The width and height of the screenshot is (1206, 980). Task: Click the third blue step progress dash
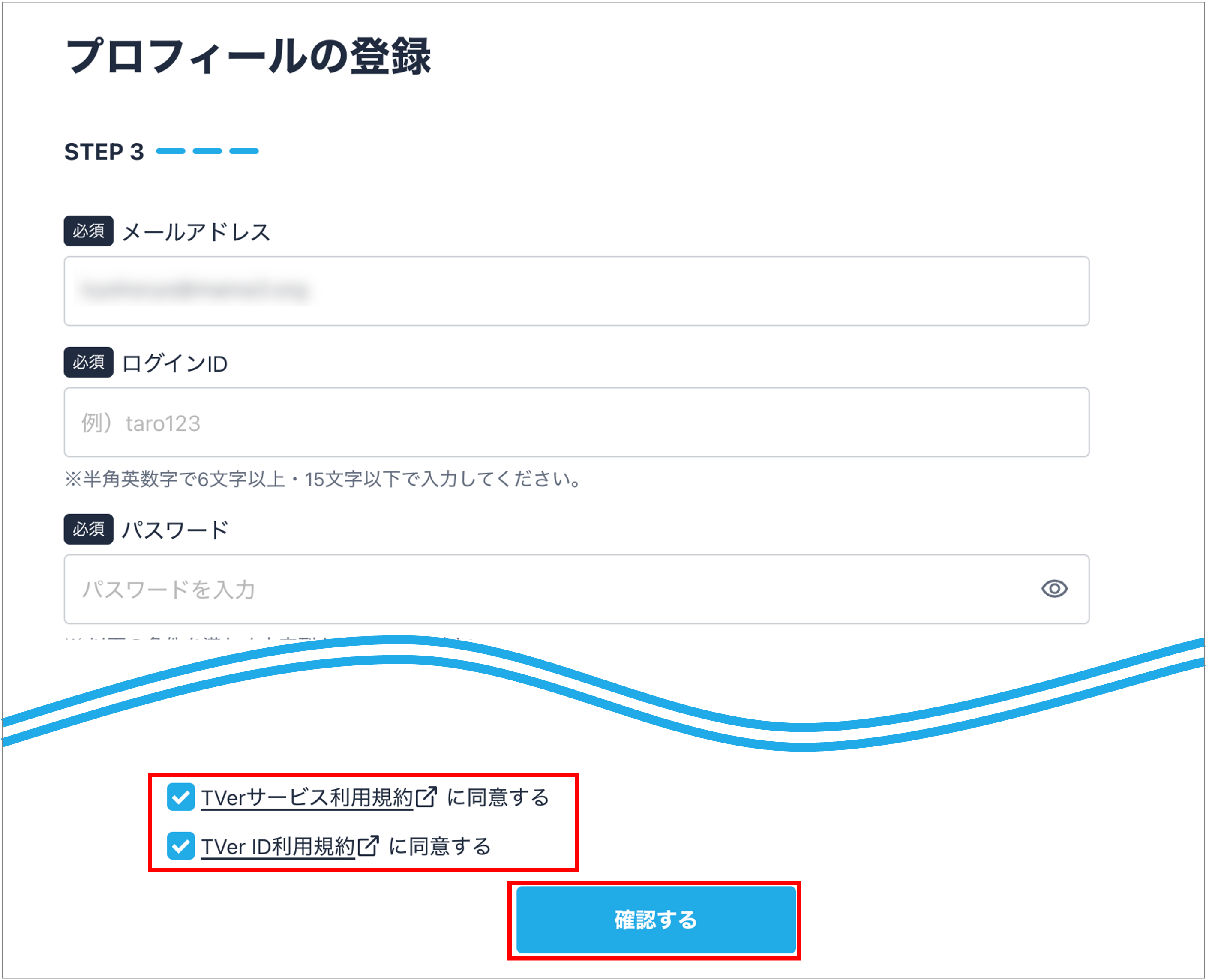(244, 151)
